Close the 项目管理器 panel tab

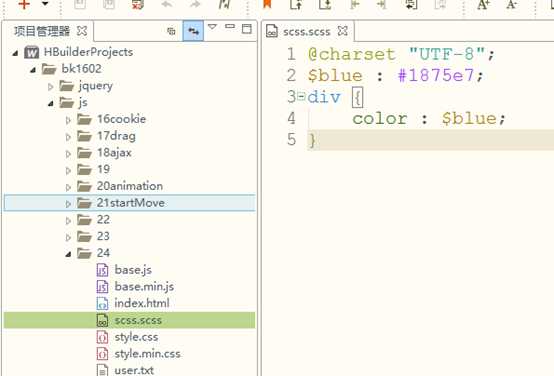[82, 31]
